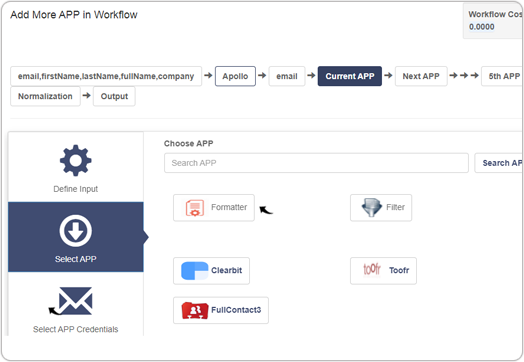This screenshot has width=524, height=362.
Task: Click the Define Input gear icon
Action: pyautogui.click(x=76, y=160)
